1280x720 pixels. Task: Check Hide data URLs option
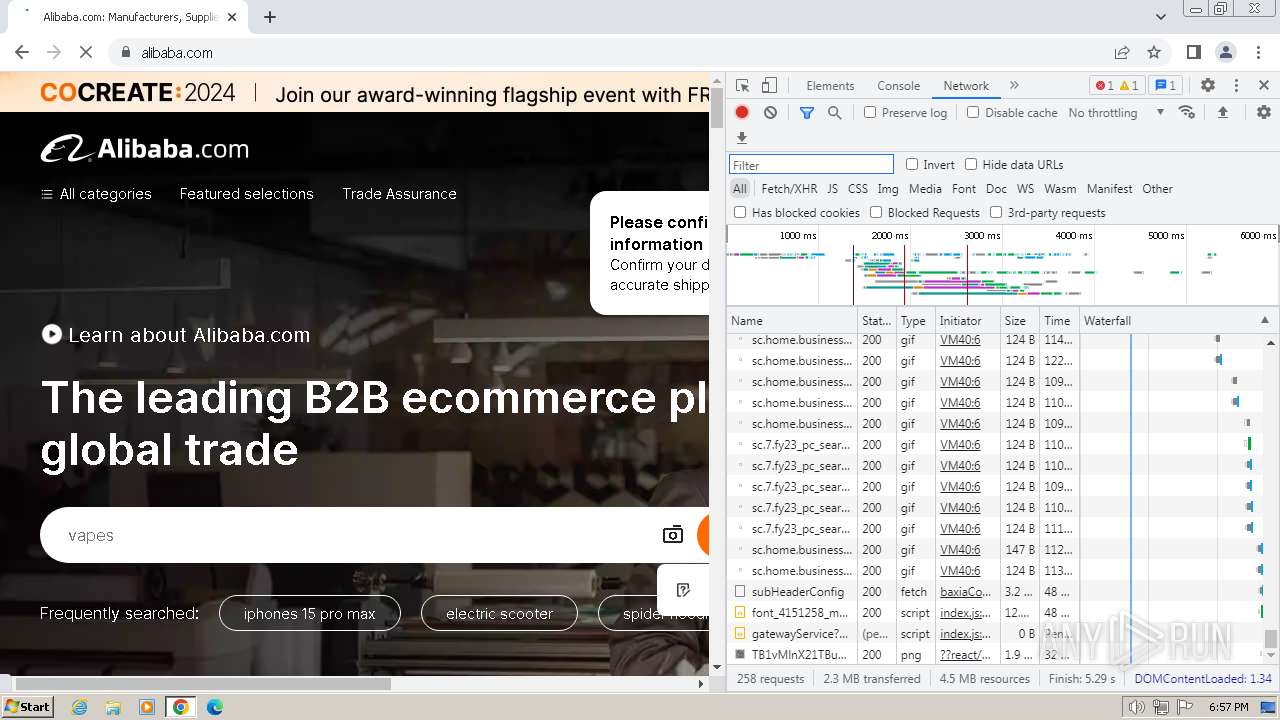coord(971,164)
